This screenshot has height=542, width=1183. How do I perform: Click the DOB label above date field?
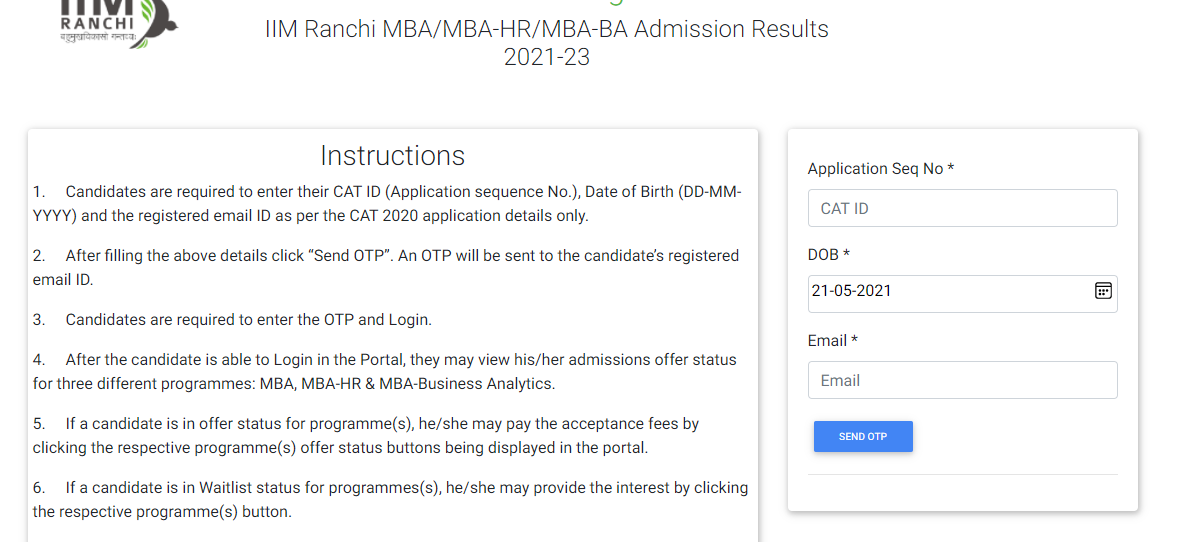click(829, 255)
